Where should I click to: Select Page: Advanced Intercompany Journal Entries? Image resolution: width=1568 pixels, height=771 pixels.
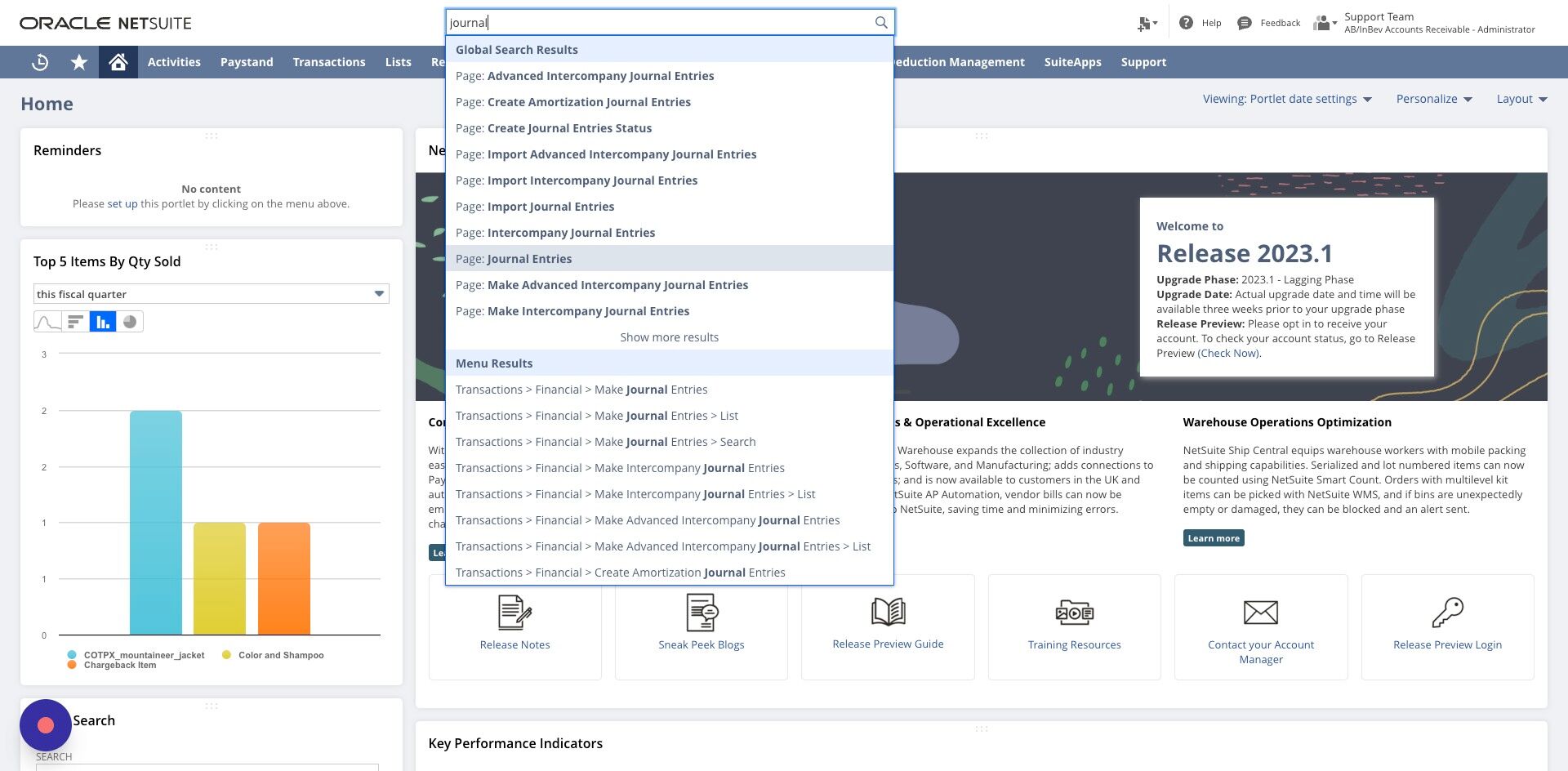coord(670,76)
